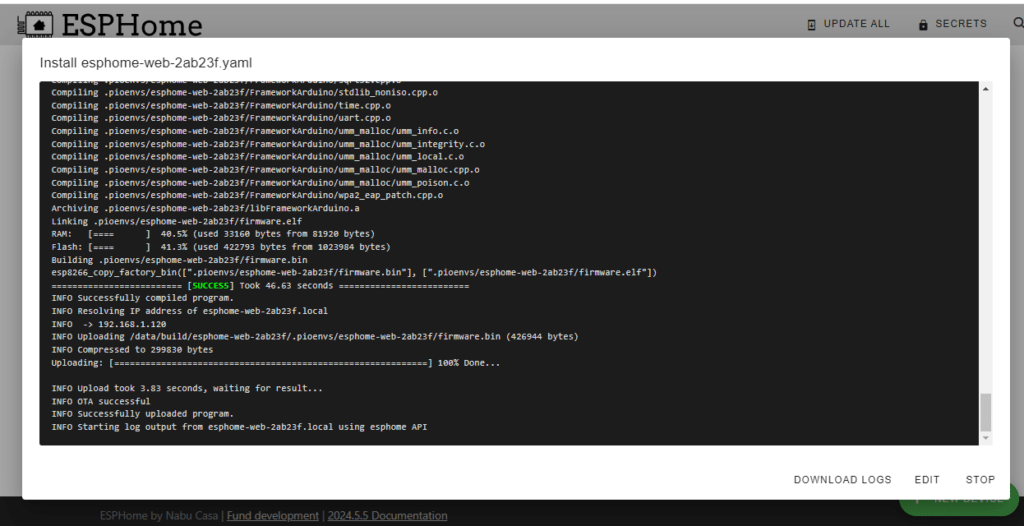Click the esp8266_copy_factory_bin log line

[x=354, y=272]
